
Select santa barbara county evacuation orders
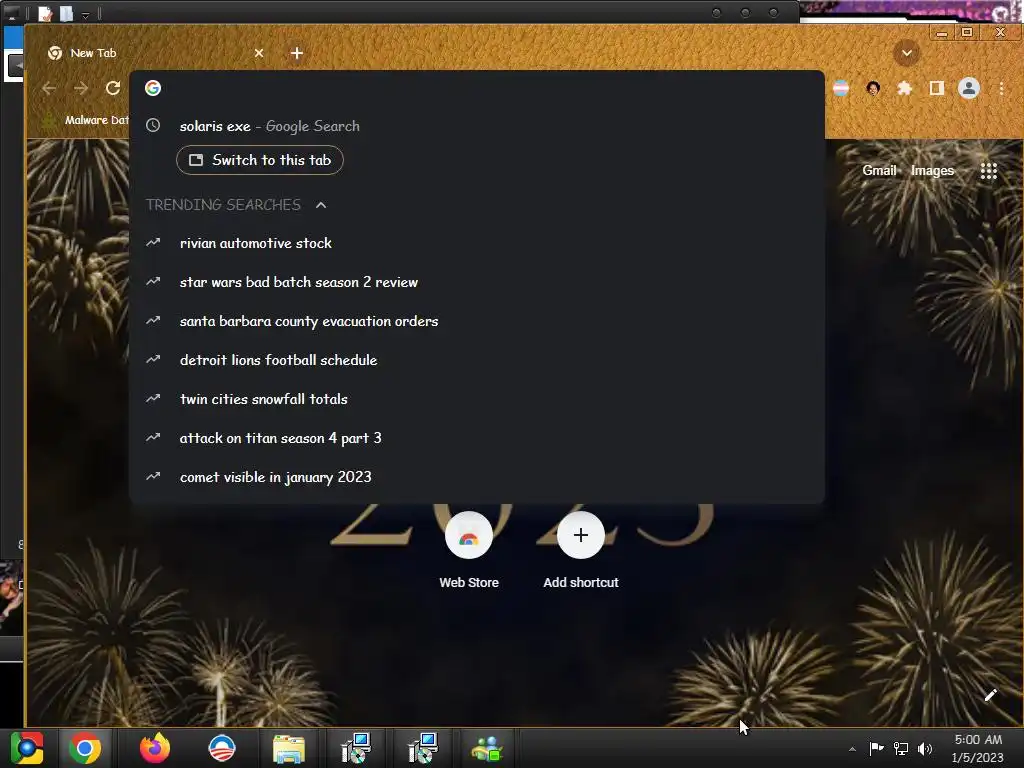point(477,321)
